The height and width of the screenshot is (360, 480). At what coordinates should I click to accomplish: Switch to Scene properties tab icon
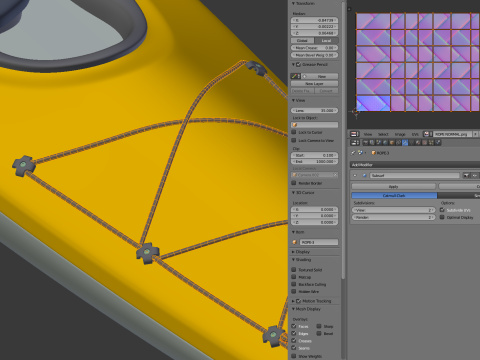pyautogui.click(x=379, y=143)
